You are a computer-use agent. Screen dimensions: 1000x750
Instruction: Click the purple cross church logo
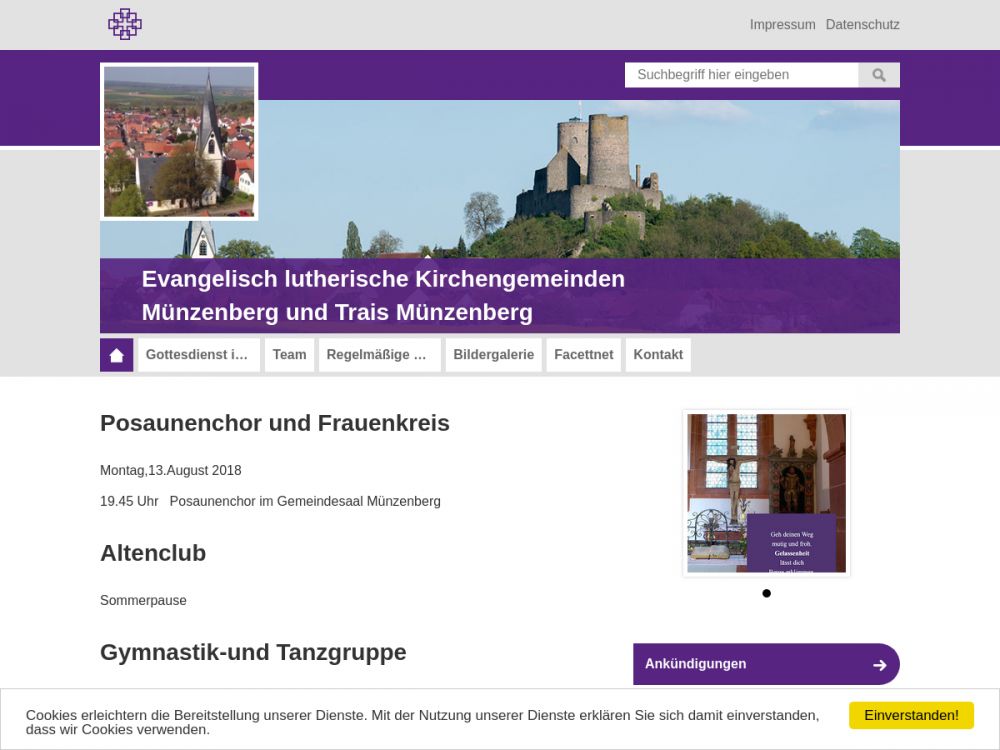coord(125,24)
